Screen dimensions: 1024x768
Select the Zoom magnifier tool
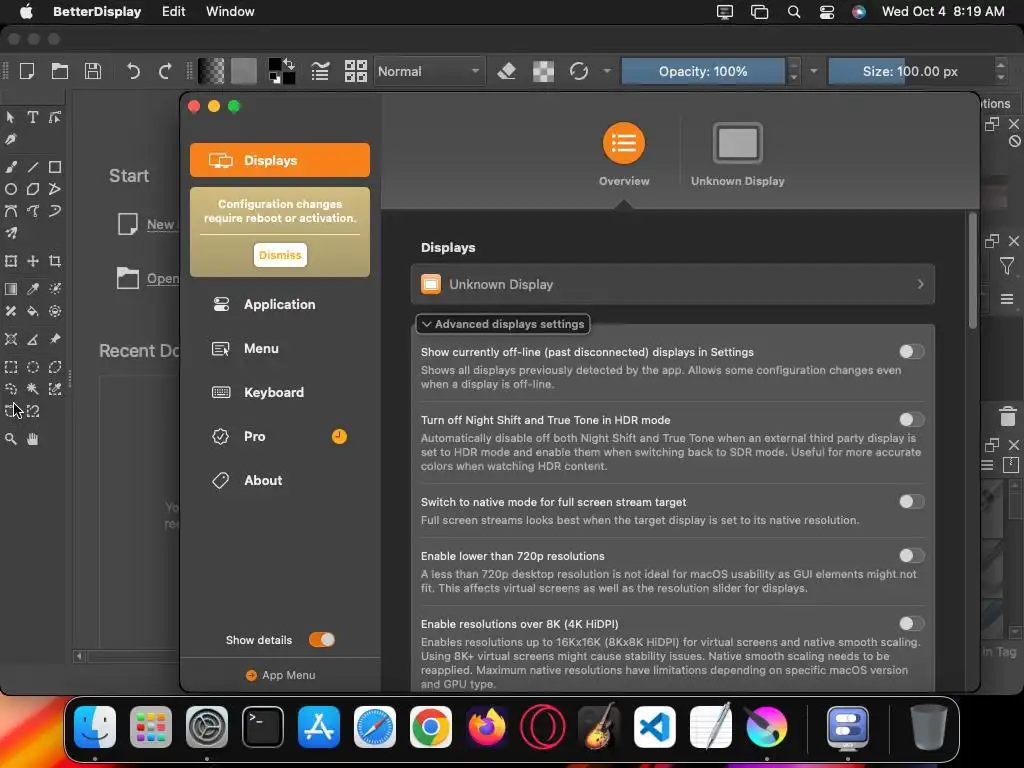(x=10, y=440)
